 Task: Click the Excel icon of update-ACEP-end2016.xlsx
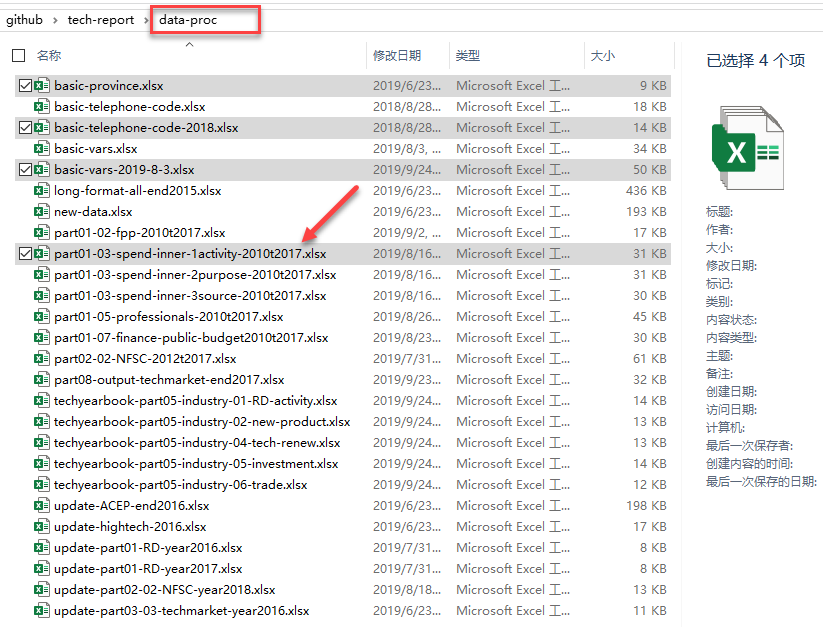coord(42,506)
